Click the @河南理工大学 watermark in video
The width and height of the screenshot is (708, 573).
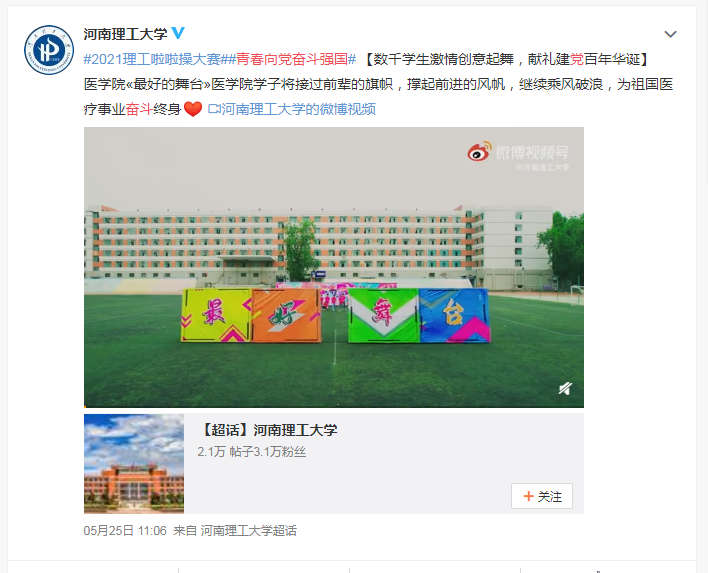point(542,168)
